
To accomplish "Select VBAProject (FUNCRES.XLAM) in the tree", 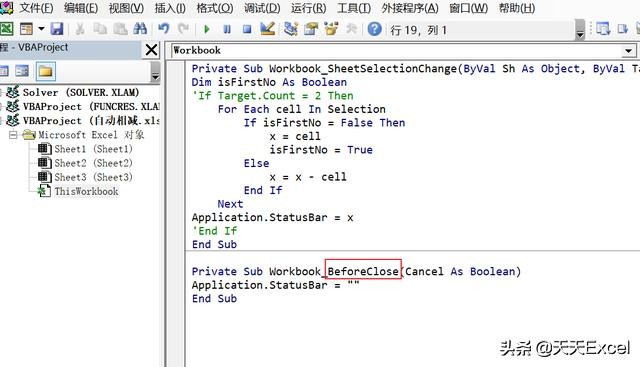I will pyautogui.click(x=91, y=107).
